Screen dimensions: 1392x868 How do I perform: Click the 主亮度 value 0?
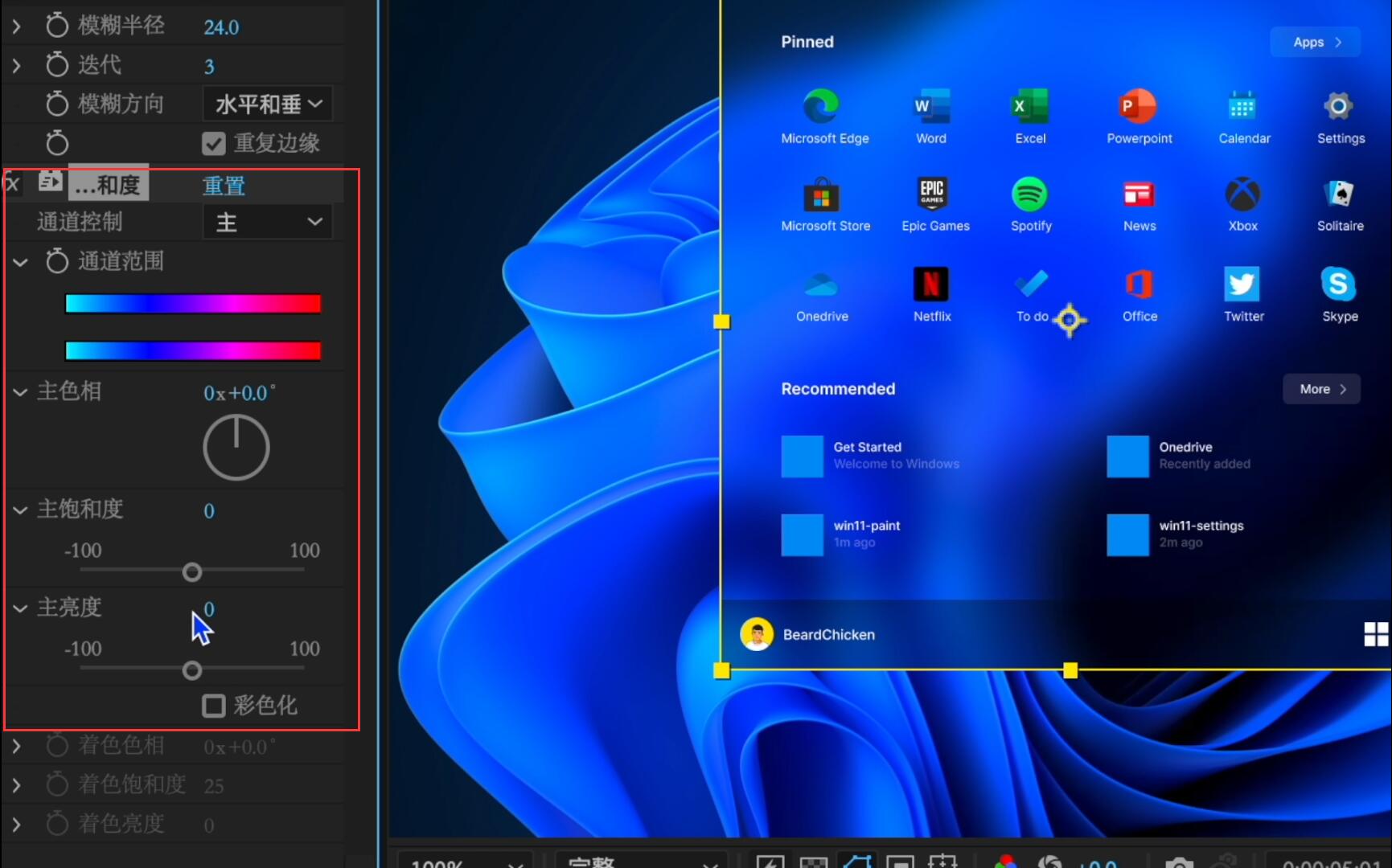(209, 609)
